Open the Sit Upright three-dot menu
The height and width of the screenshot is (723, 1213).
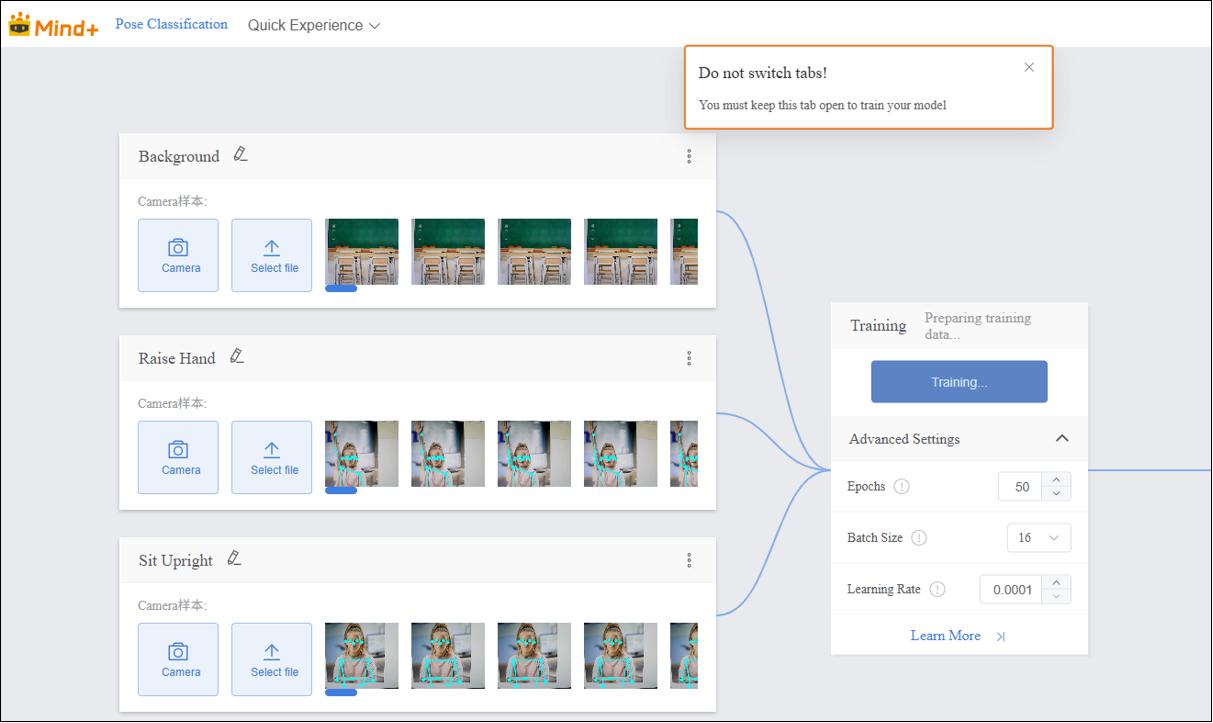(x=689, y=561)
